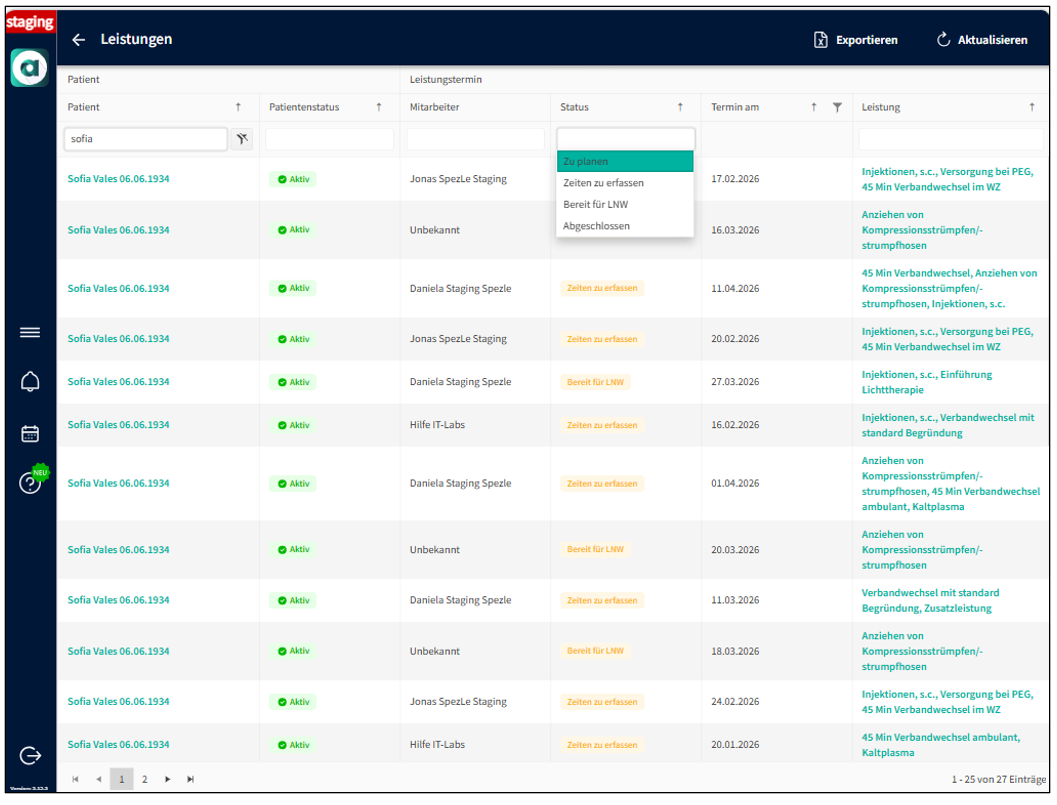Viewport: 1057px width, 805px height.
Task: Click the Leistung column filter input
Action: (950, 139)
